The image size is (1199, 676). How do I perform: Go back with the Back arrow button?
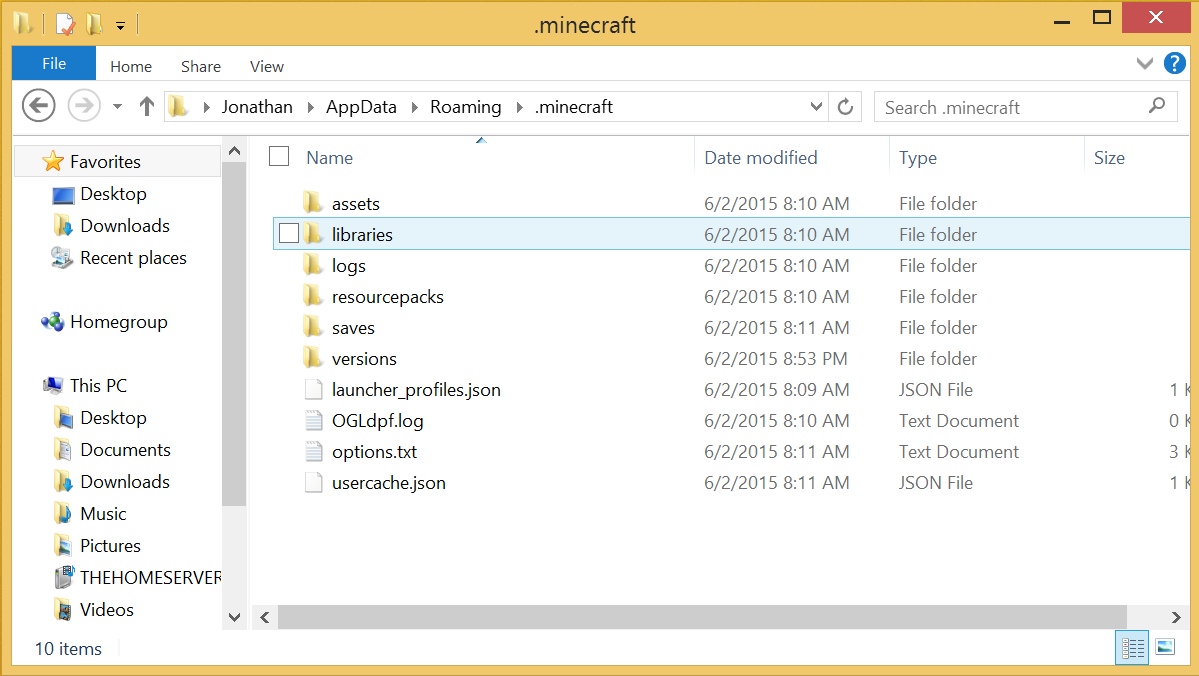pos(38,106)
